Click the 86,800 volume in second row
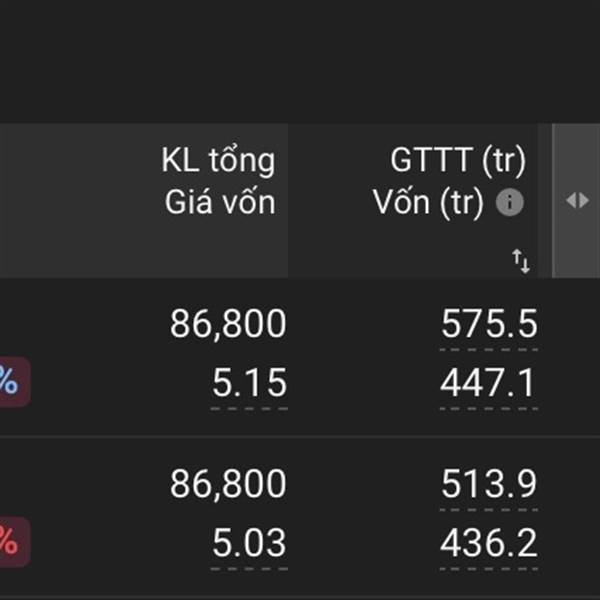Screen dimensions: 600x600 (228, 484)
